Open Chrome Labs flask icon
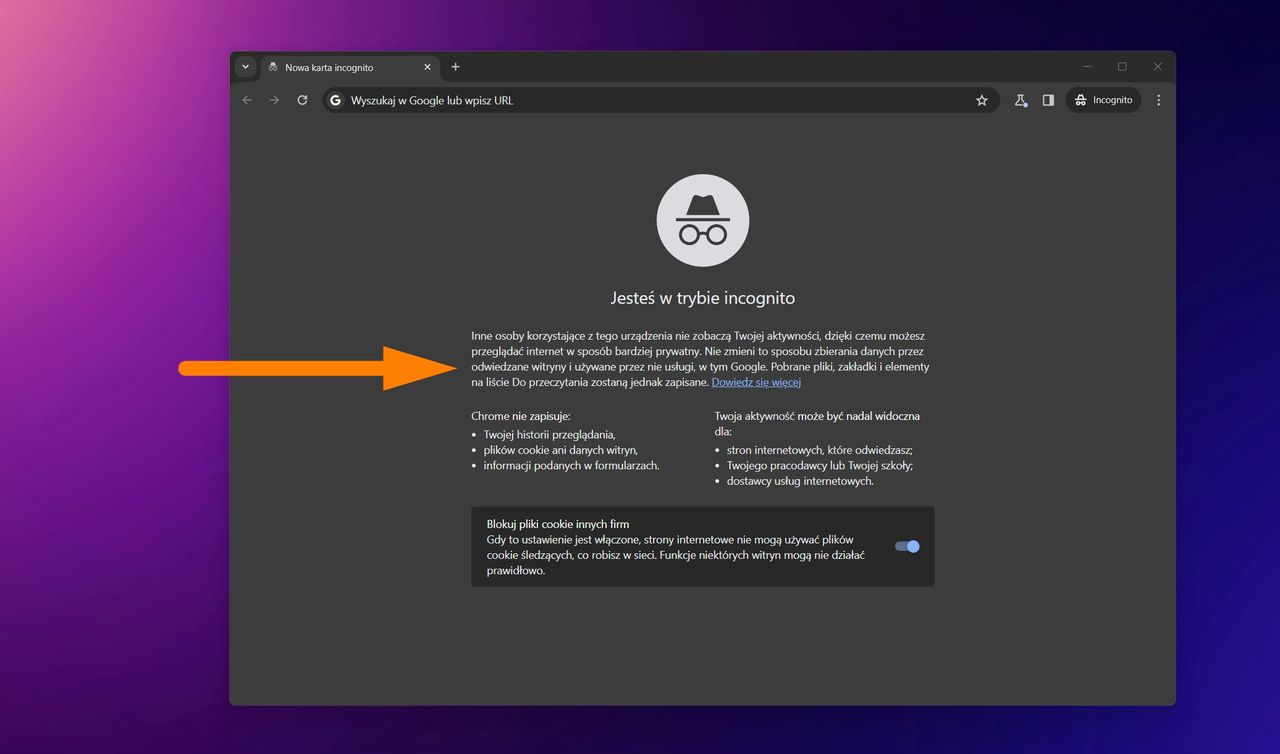 tap(1020, 100)
